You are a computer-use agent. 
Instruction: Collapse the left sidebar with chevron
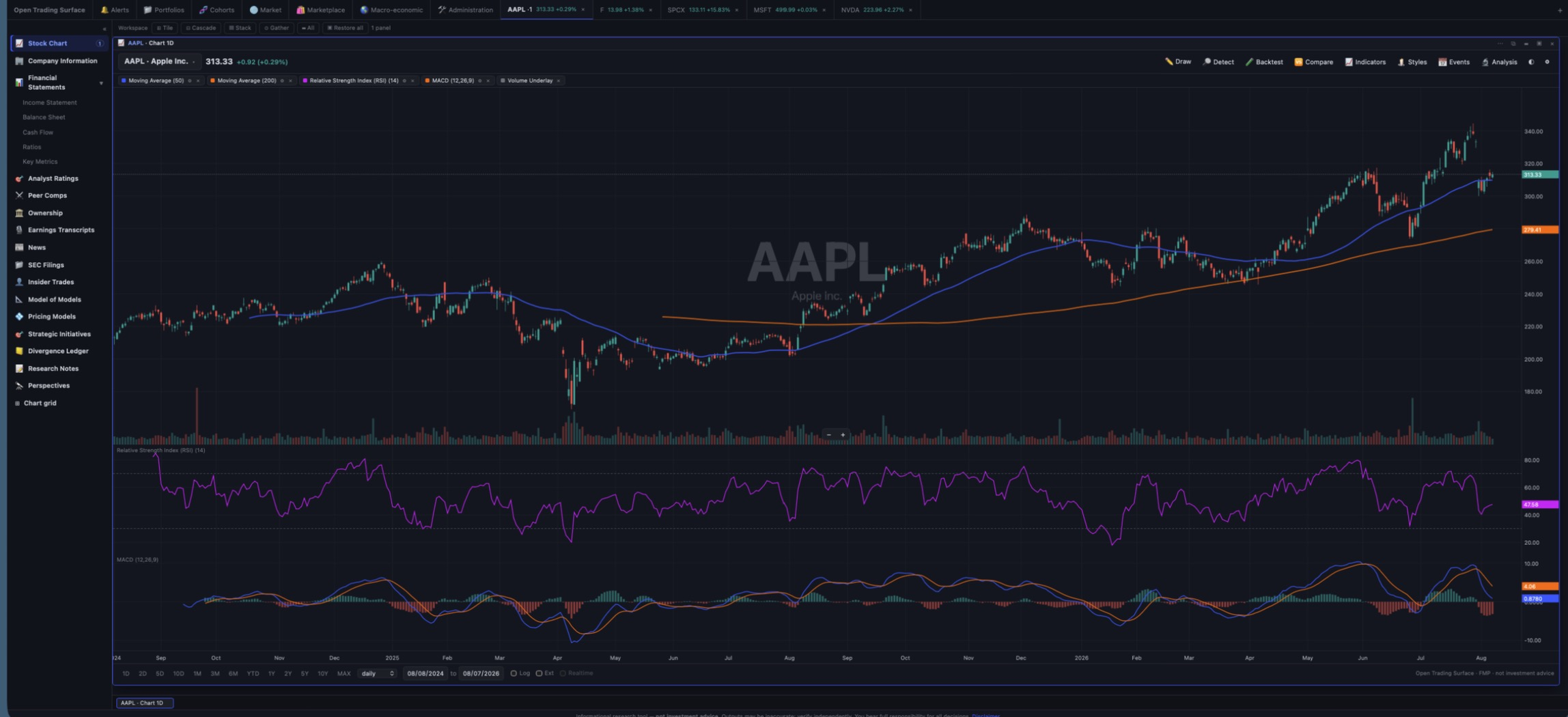click(104, 29)
